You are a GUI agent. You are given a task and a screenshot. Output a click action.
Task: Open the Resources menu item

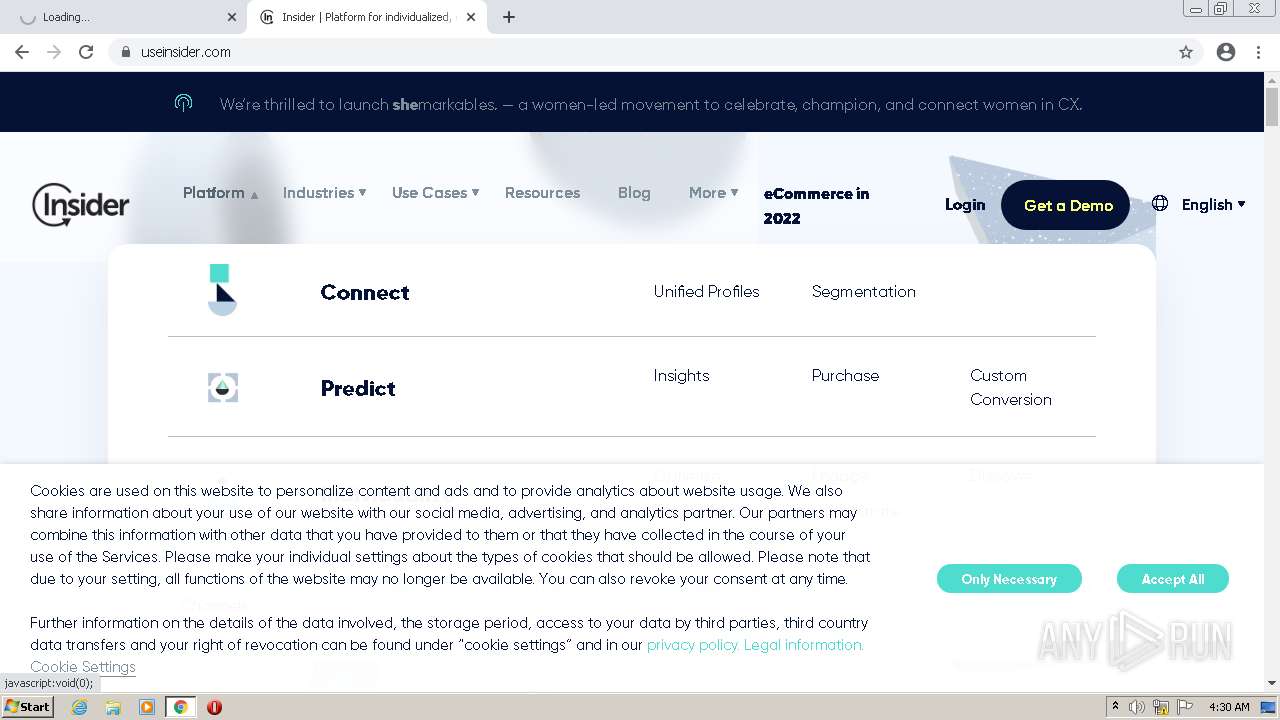pos(542,193)
